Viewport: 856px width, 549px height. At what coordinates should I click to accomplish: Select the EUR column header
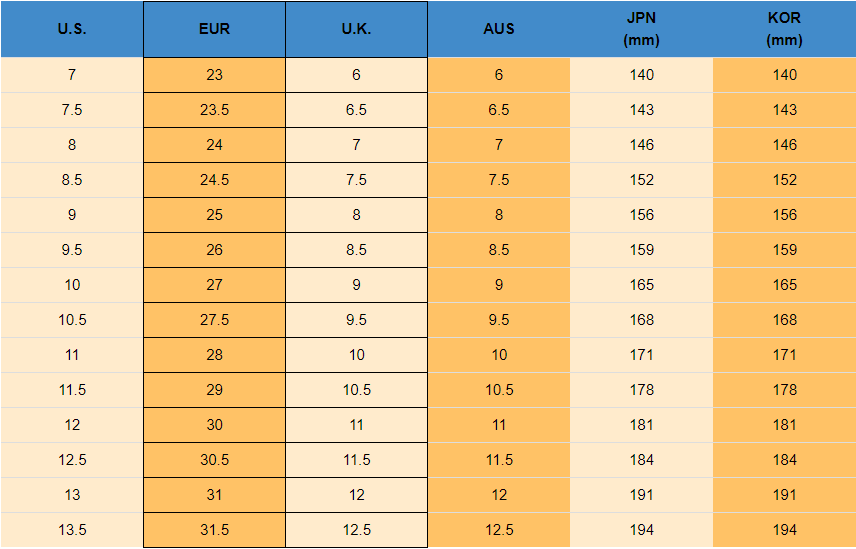[214, 29]
